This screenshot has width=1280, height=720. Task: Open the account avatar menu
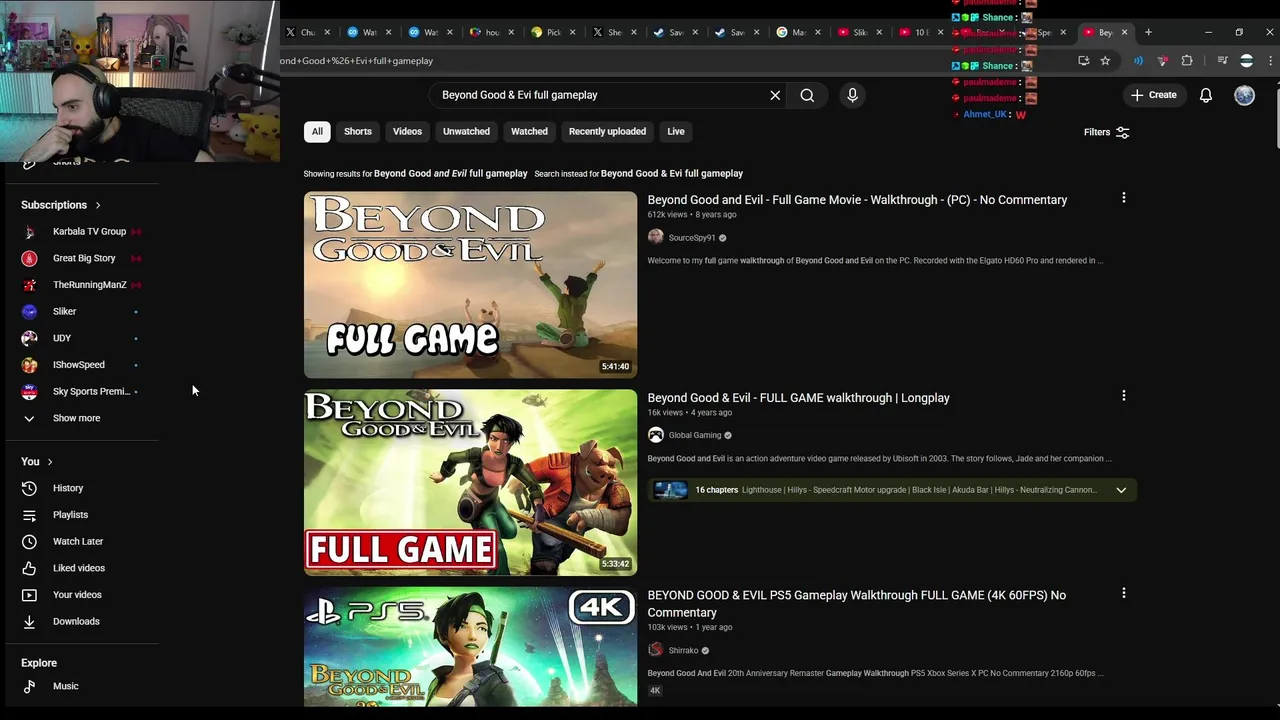[x=1244, y=95]
